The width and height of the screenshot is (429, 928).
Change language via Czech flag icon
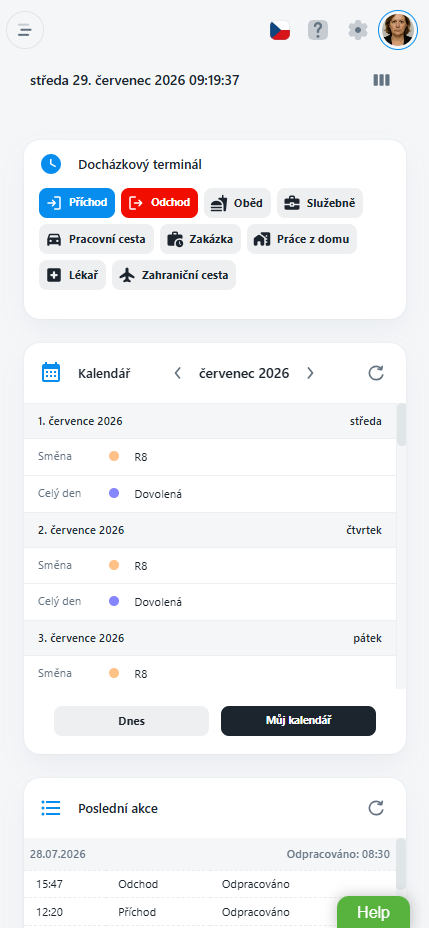coord(280,30)
